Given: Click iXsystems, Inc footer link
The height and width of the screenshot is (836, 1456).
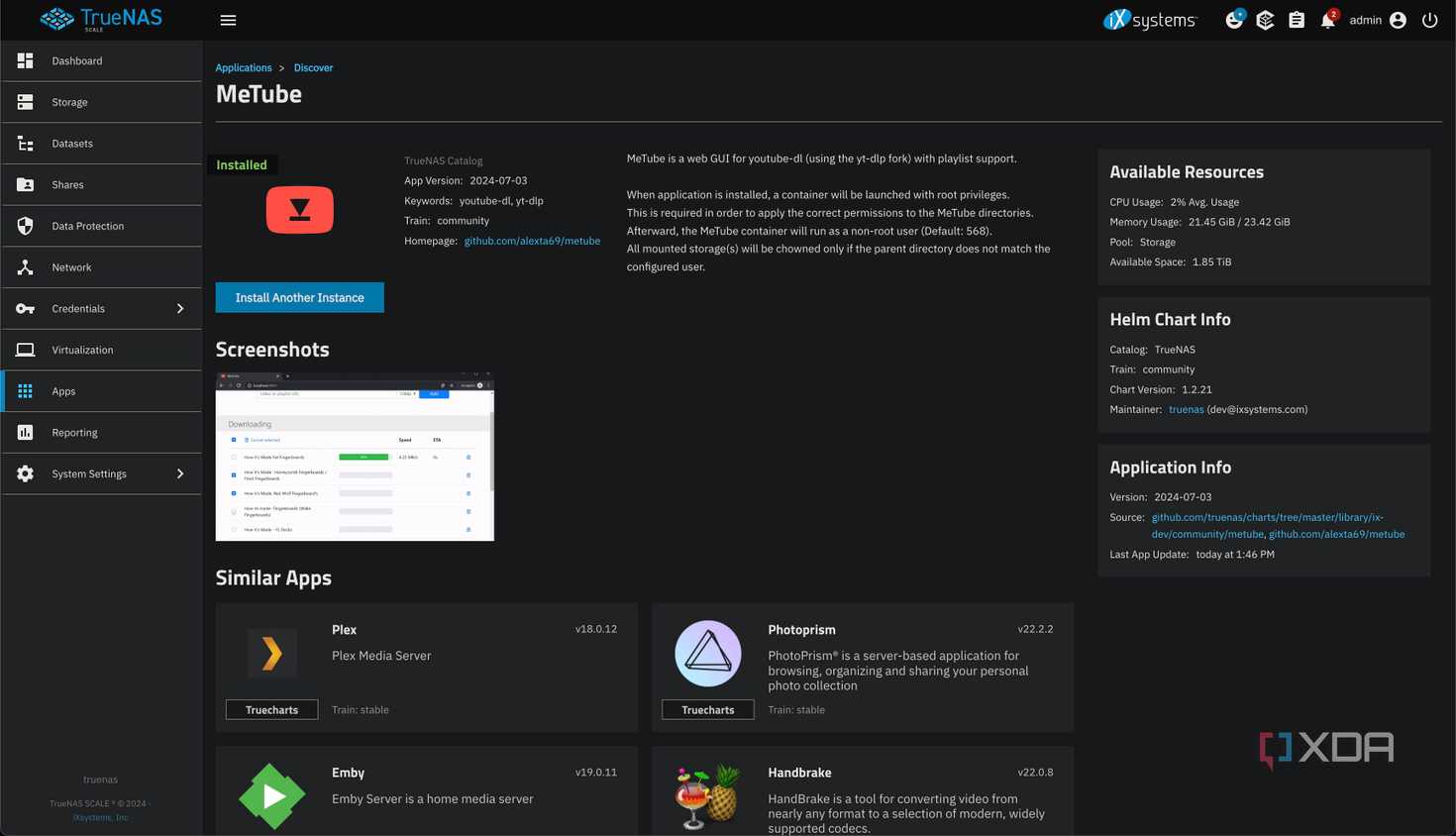Looking at the screenshot, I should (100, 817).
